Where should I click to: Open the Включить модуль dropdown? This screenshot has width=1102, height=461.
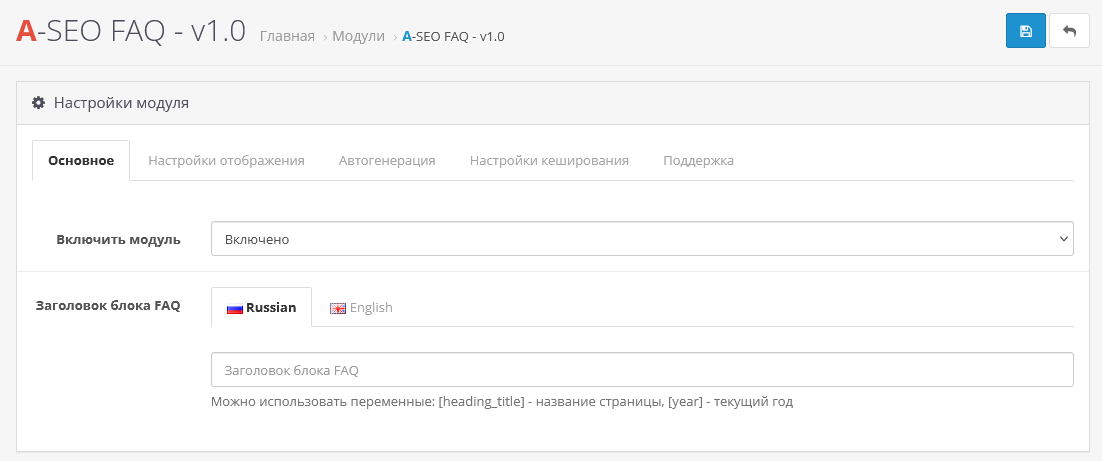pyautogui.click(x=641, y=239)
